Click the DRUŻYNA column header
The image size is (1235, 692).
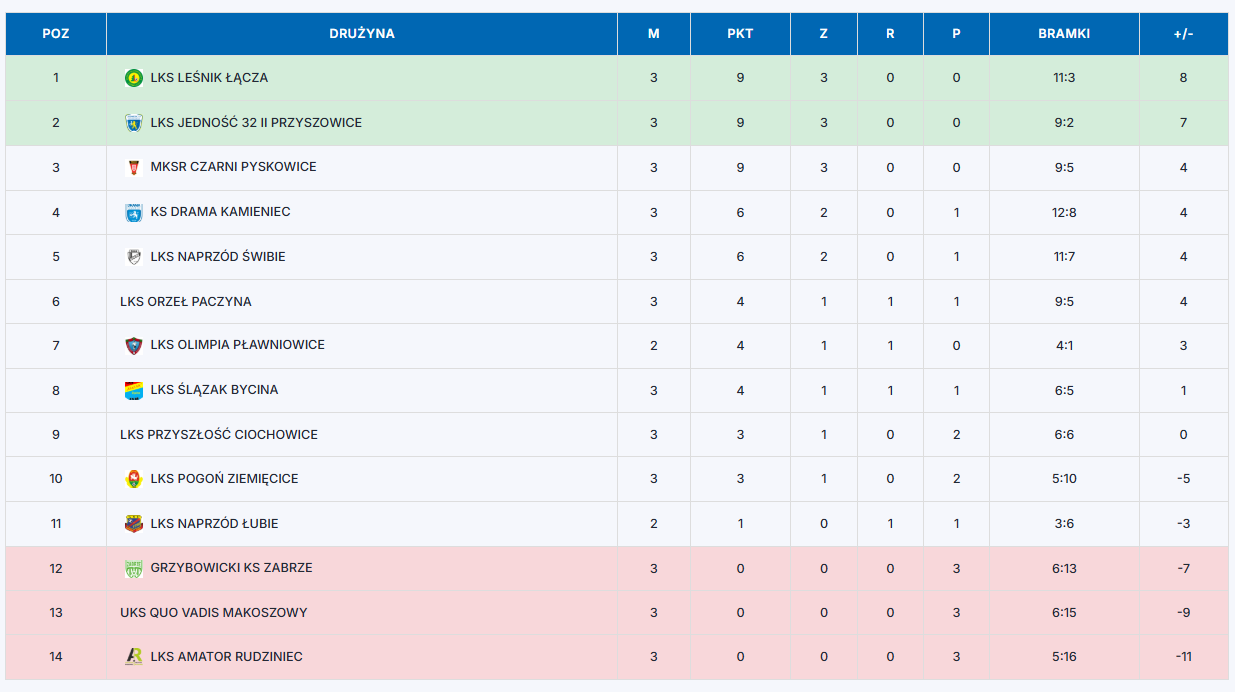[x=362, y=34]
